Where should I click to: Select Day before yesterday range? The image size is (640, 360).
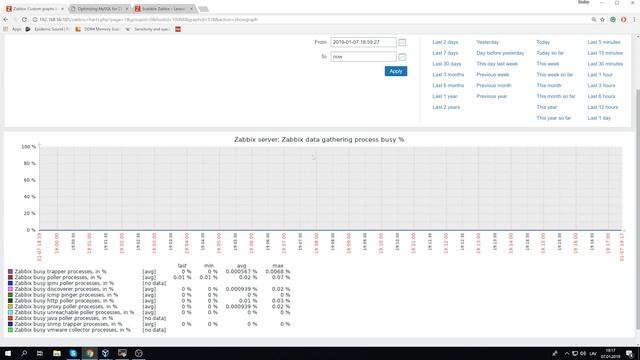pyautogui.click(x=500, y=53)
